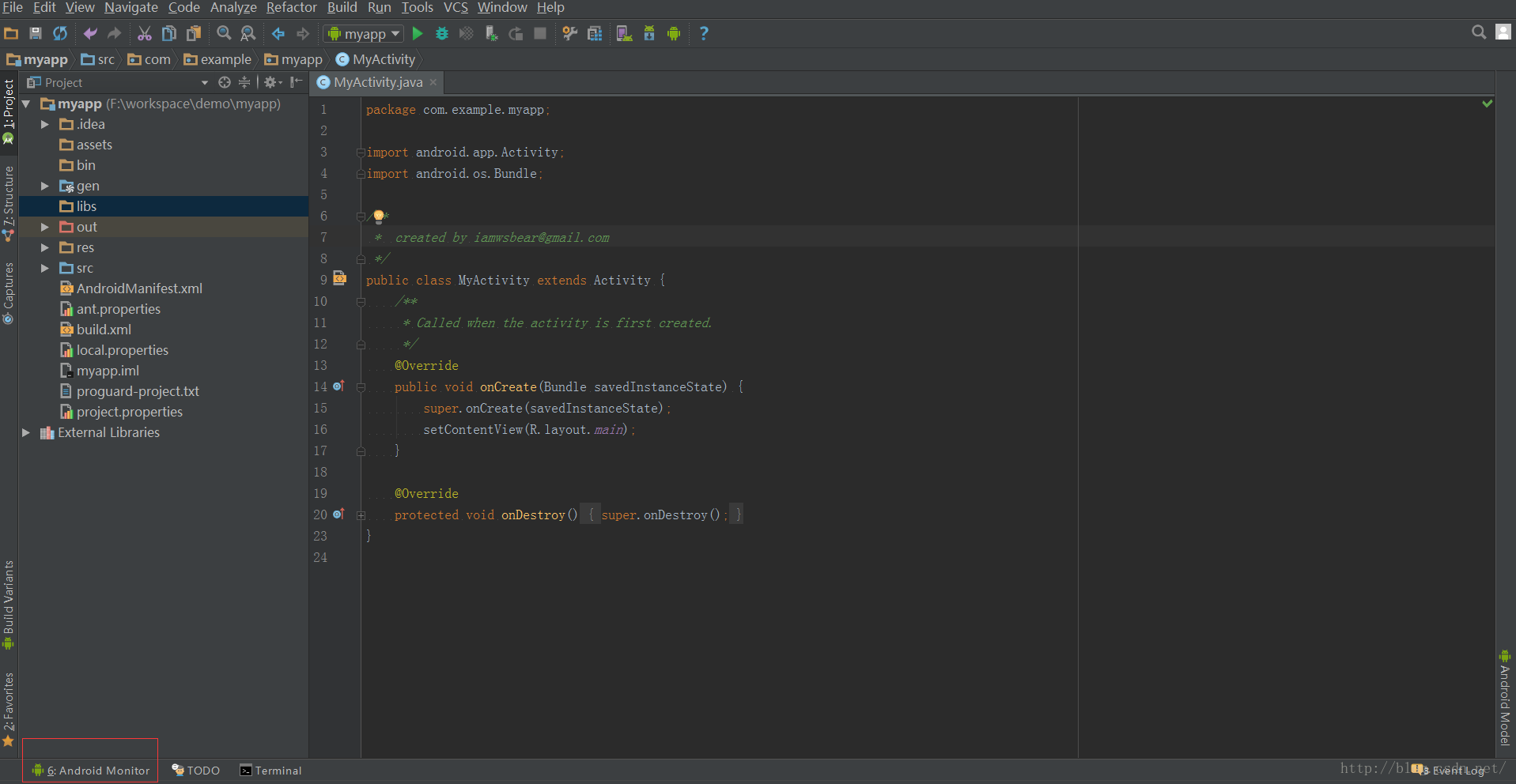Select AndroidManifest.xml in the project tree

click(139, 288)
